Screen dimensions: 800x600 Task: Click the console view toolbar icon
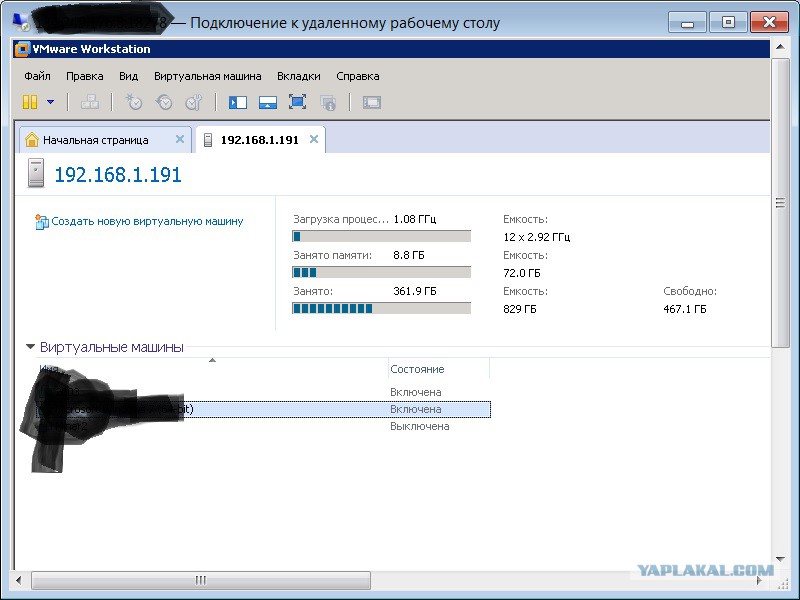pyautogui.click(x=372, y=103)
